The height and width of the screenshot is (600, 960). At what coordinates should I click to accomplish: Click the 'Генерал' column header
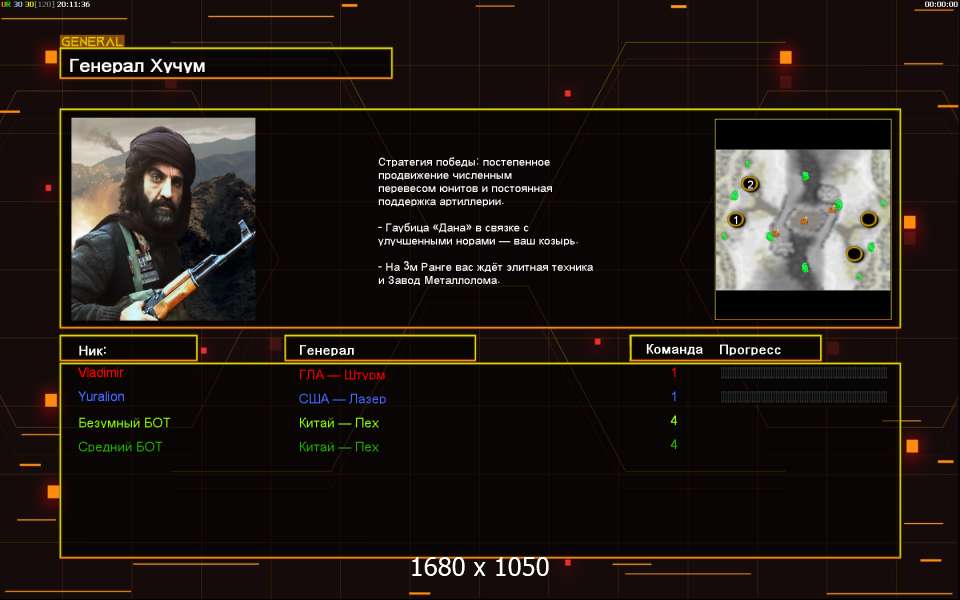[380, 348]
